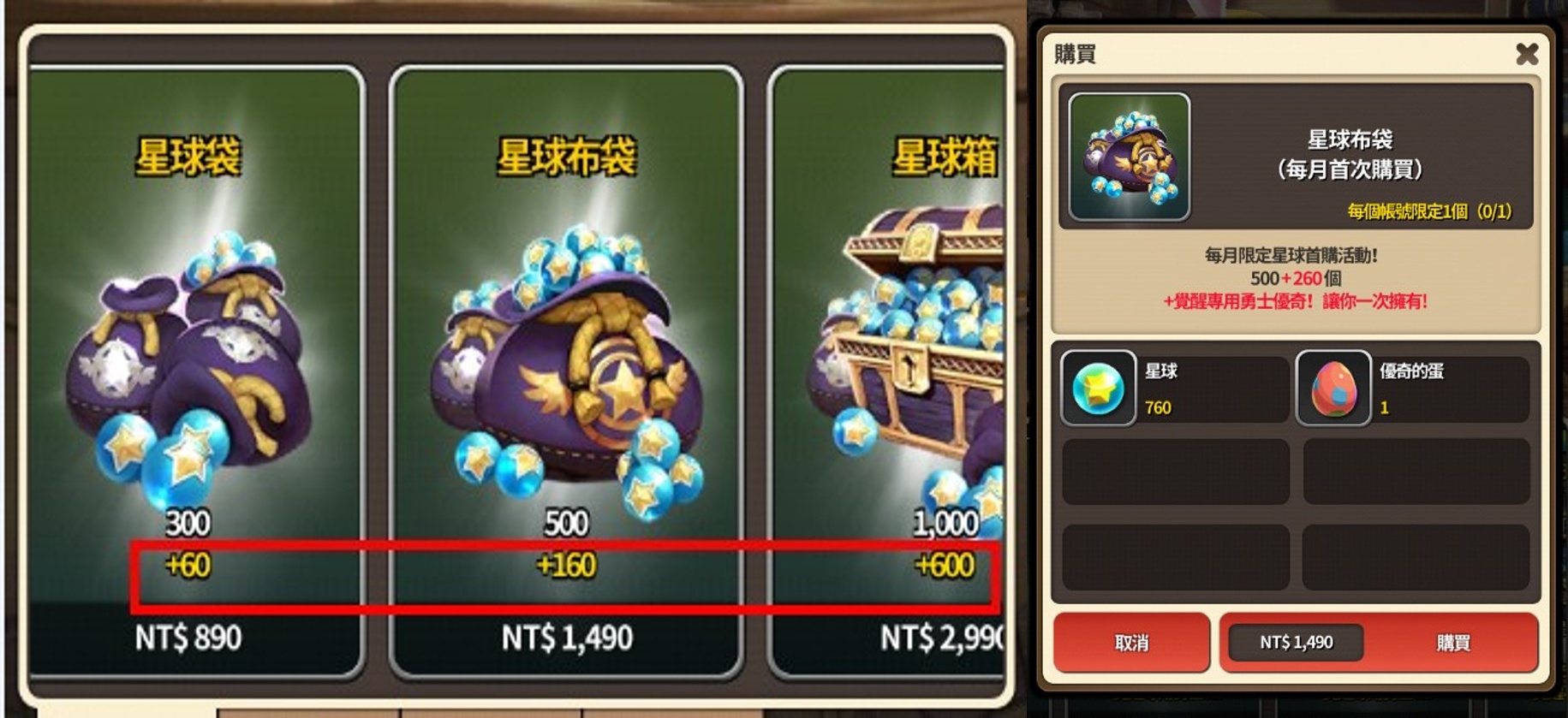
Task: Click the +160 bonus label on 星球布袋
Action: [x=566, y=565]
